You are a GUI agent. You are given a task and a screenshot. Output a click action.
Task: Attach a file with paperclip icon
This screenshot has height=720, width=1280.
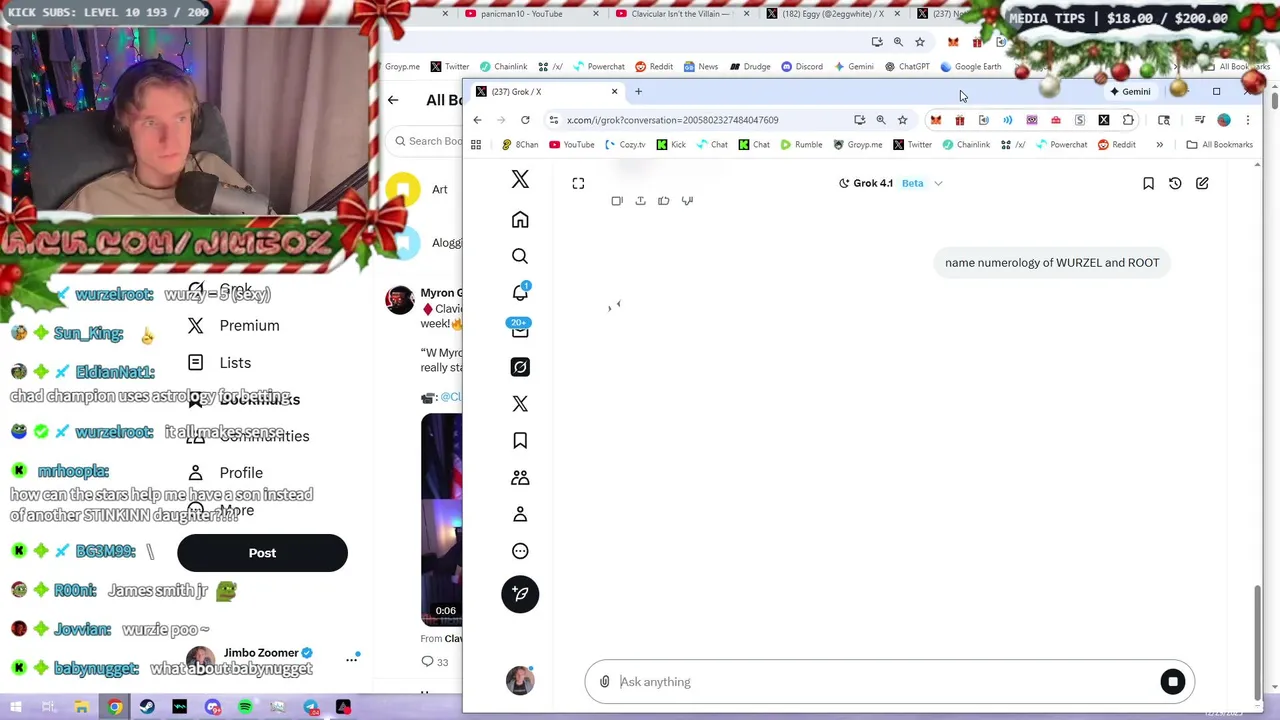point(604,682)
